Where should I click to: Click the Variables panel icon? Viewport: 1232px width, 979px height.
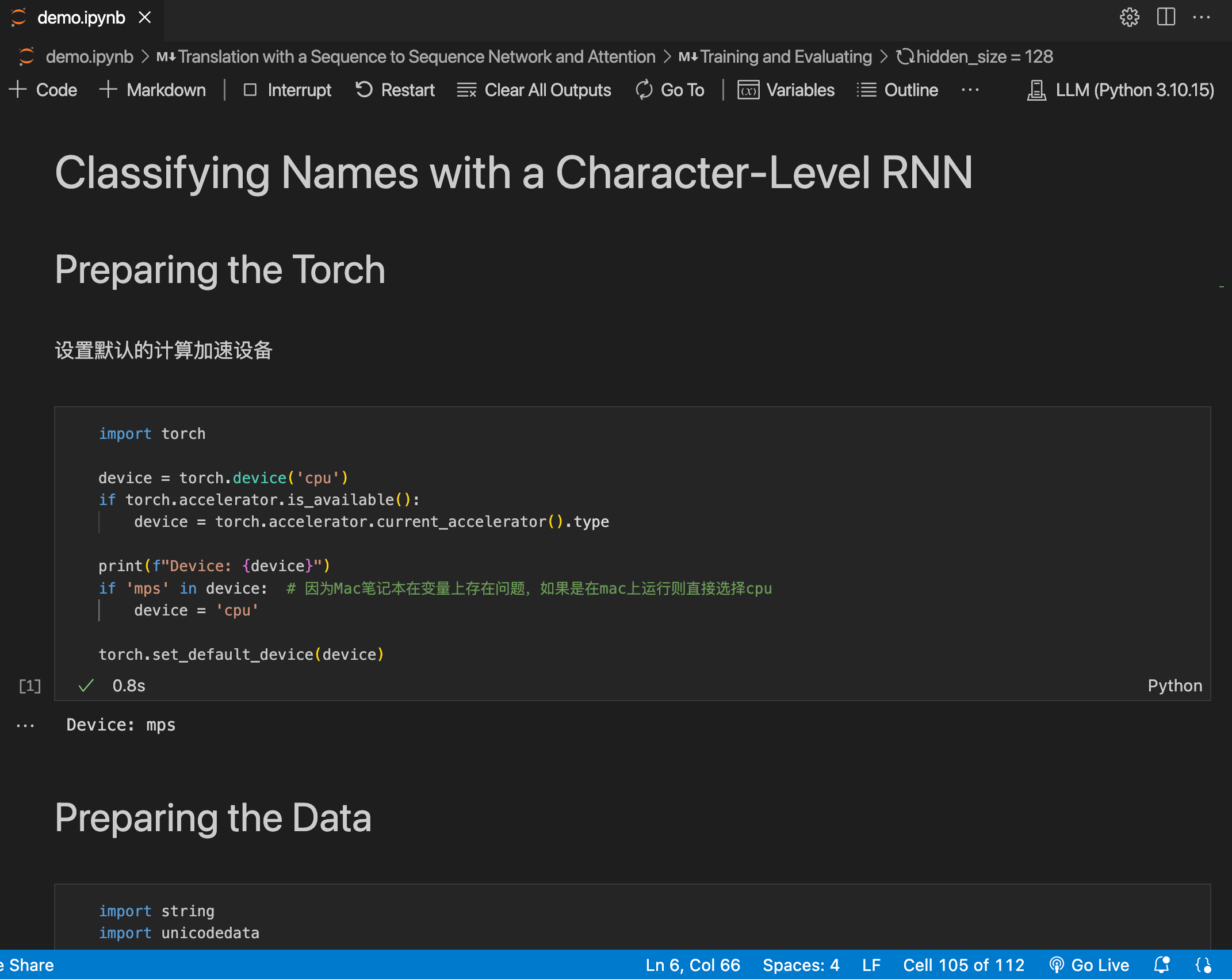pyautogui.click(x=748, y=90)
